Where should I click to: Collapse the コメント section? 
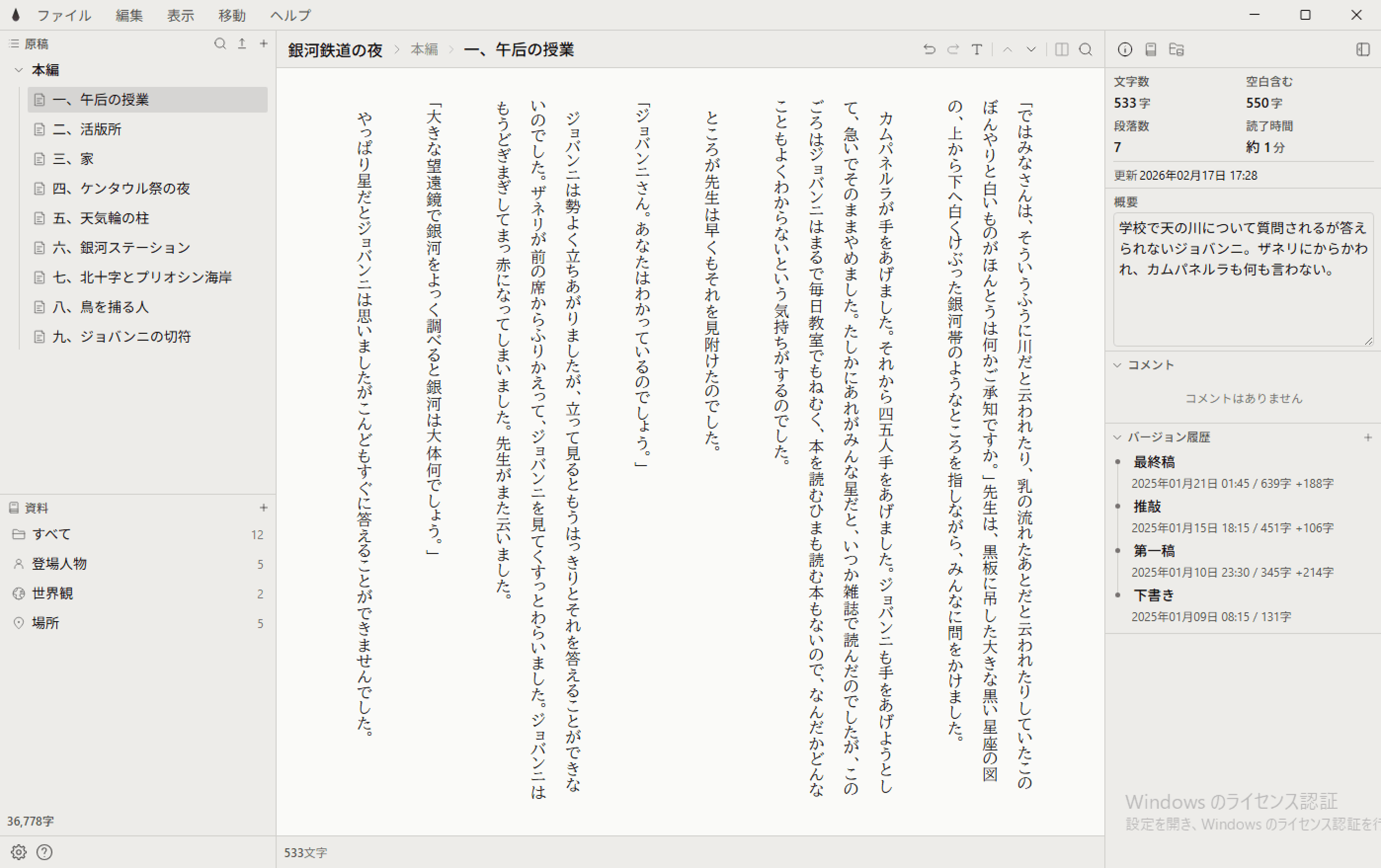point(1117,365)
